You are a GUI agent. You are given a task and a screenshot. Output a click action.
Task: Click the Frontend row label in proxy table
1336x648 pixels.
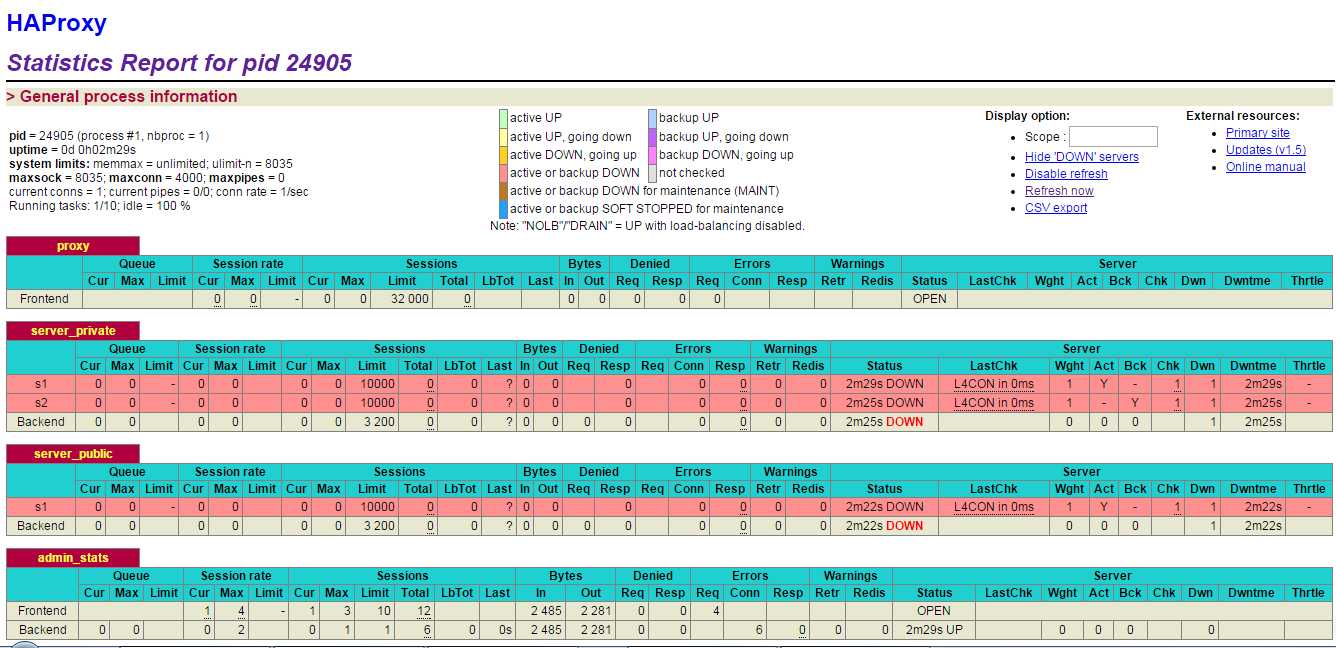45,299
